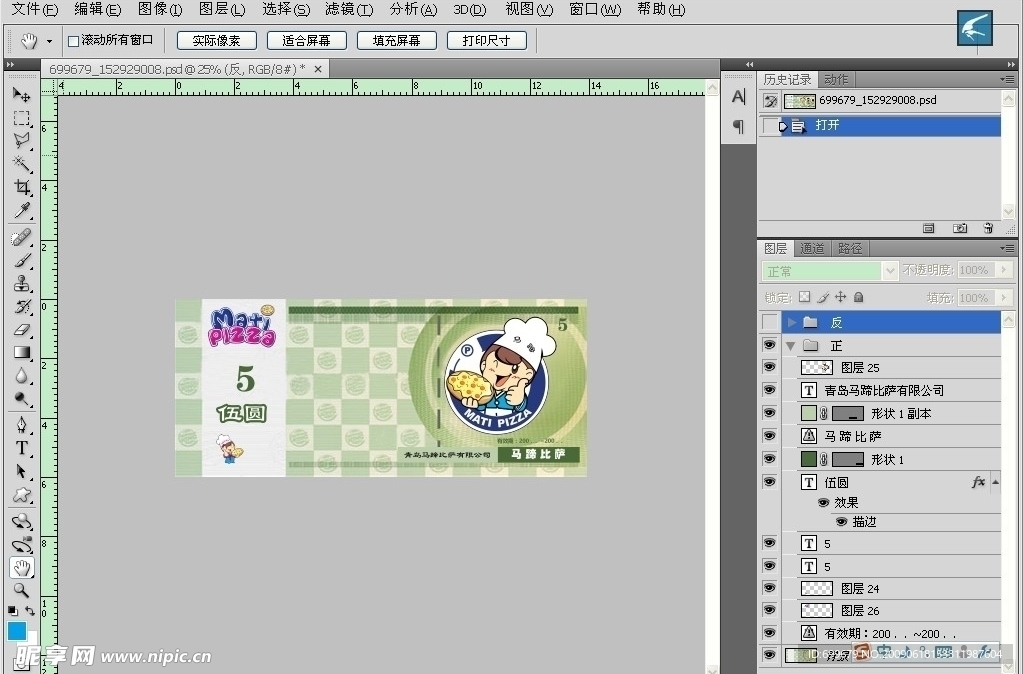Select the Healing Brush tool
Image resolution: width=1023 pixels, height=674 pixels.
[22, 237]
